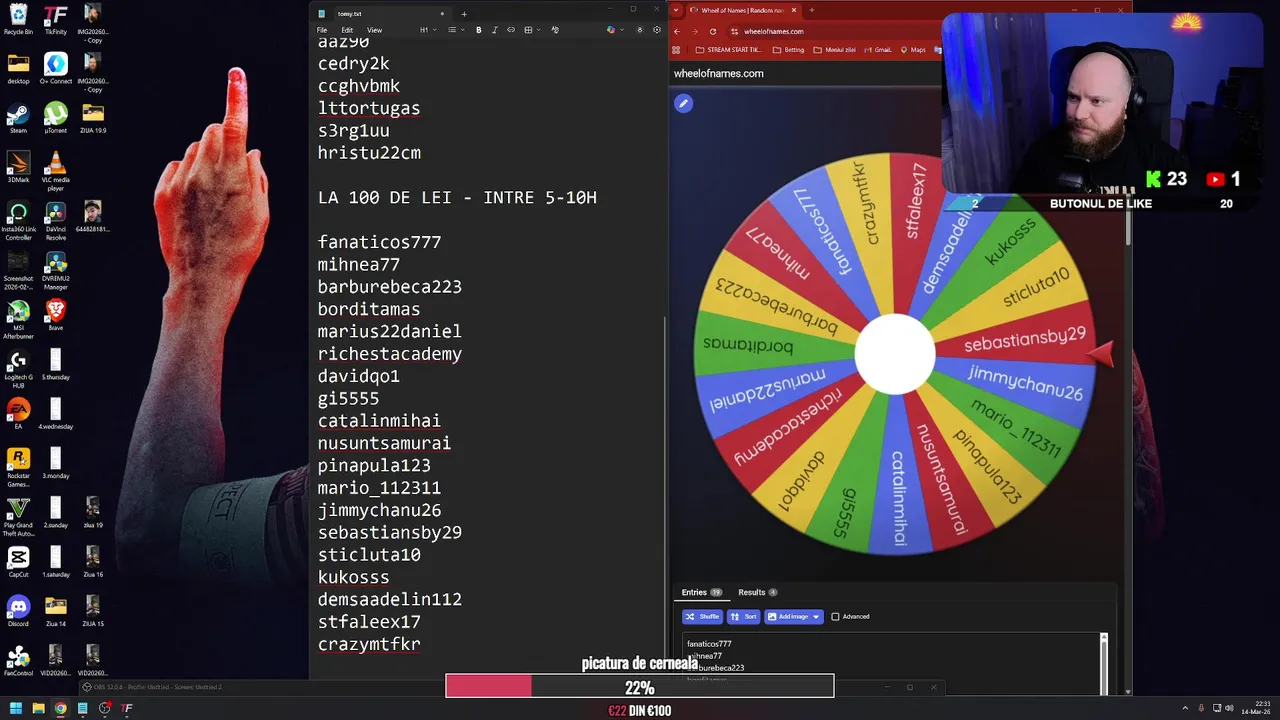Open the browser tab search dropdown
The width and height of the screenshot is (1280, 720).
point(676,10)
